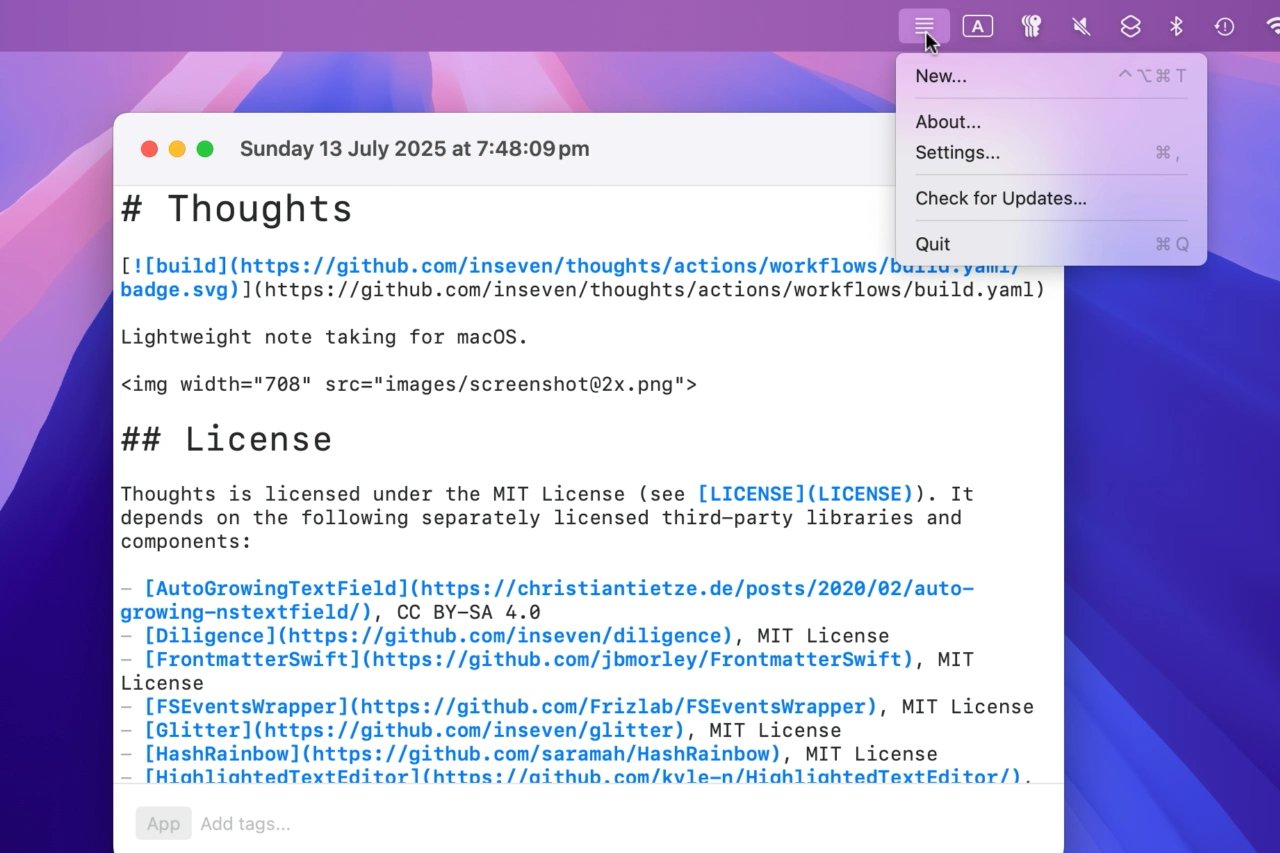Open the keyboard input source icon

point(977,27)
